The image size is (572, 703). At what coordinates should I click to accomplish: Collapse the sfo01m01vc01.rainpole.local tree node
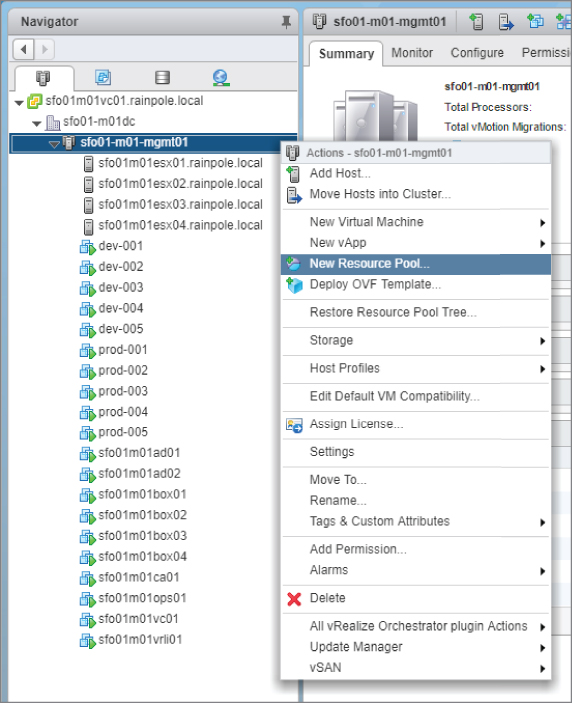click(19, 103)
